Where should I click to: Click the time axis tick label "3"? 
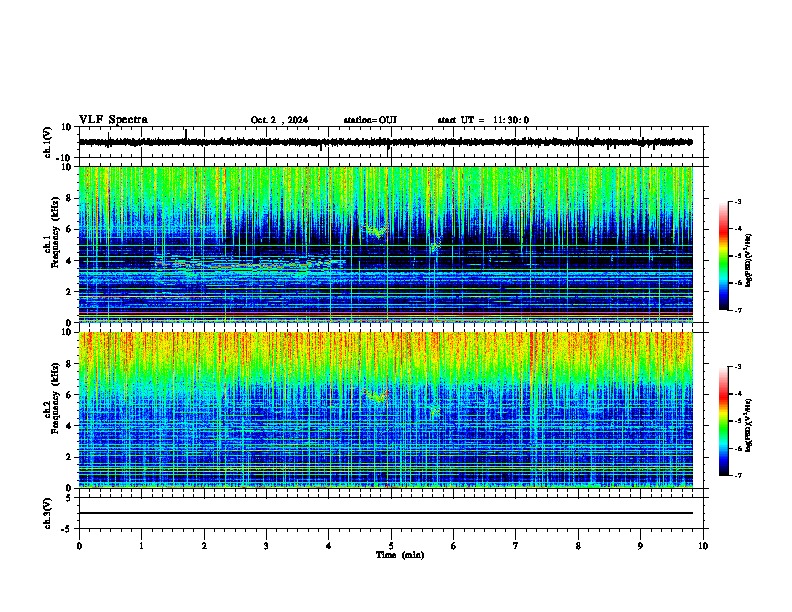[266, 546]
